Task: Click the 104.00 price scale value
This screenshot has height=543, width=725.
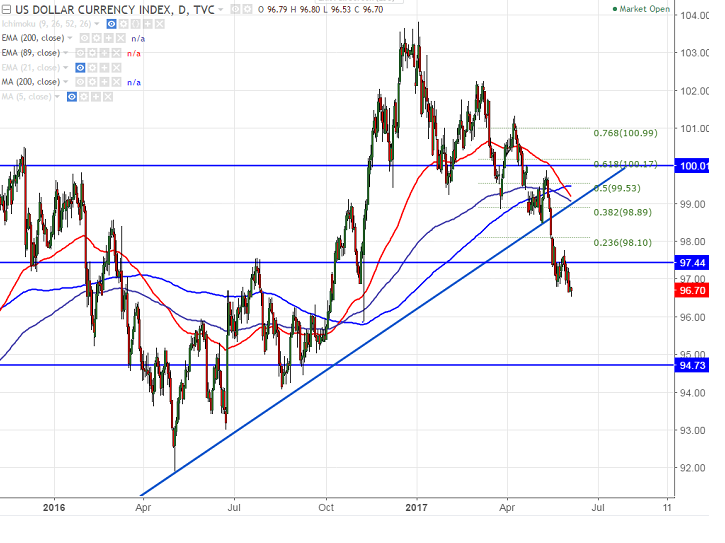Action: pos(694,15)
